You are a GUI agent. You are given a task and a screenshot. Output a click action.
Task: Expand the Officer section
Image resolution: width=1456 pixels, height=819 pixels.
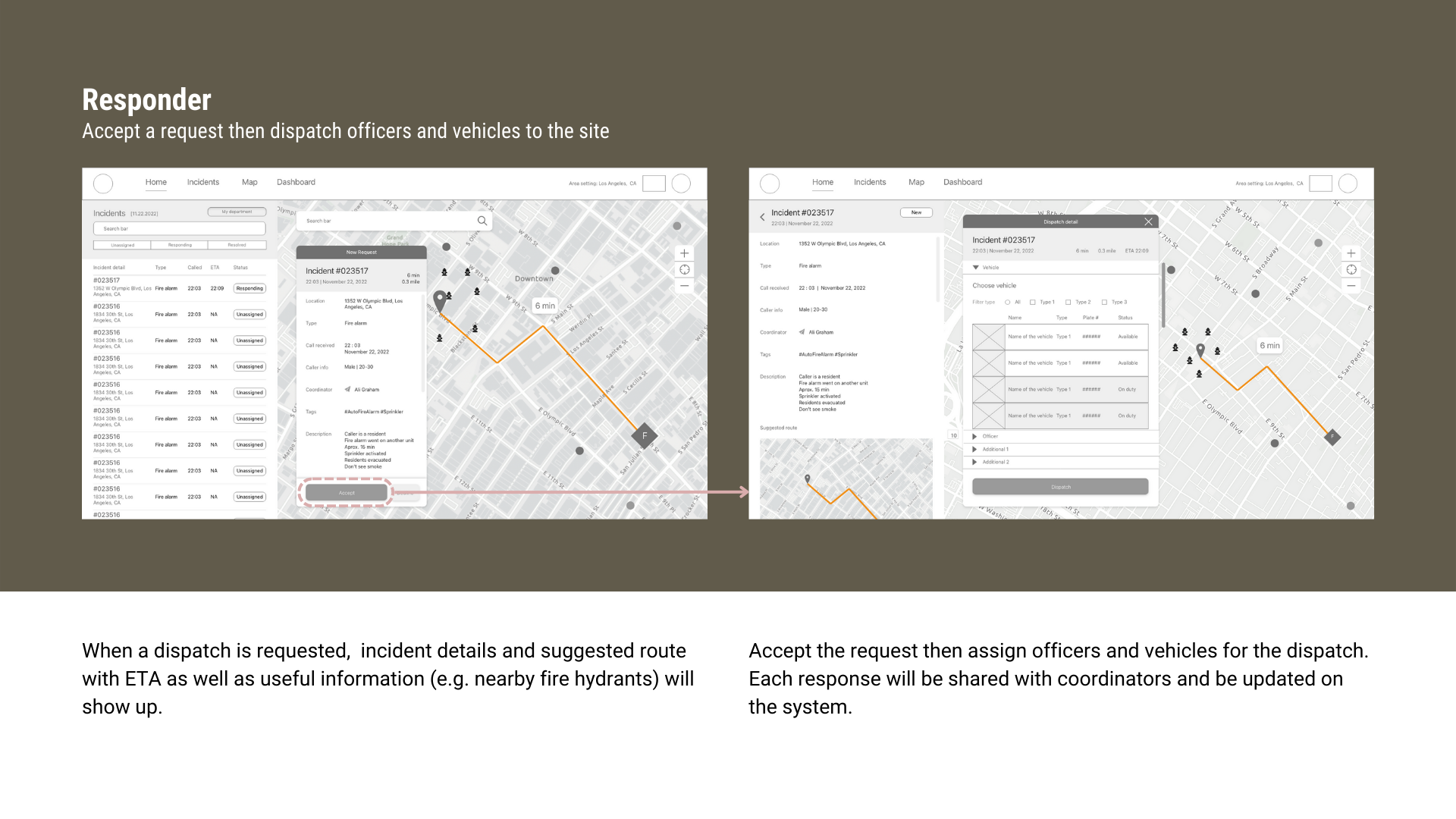[x=974, y=436]
